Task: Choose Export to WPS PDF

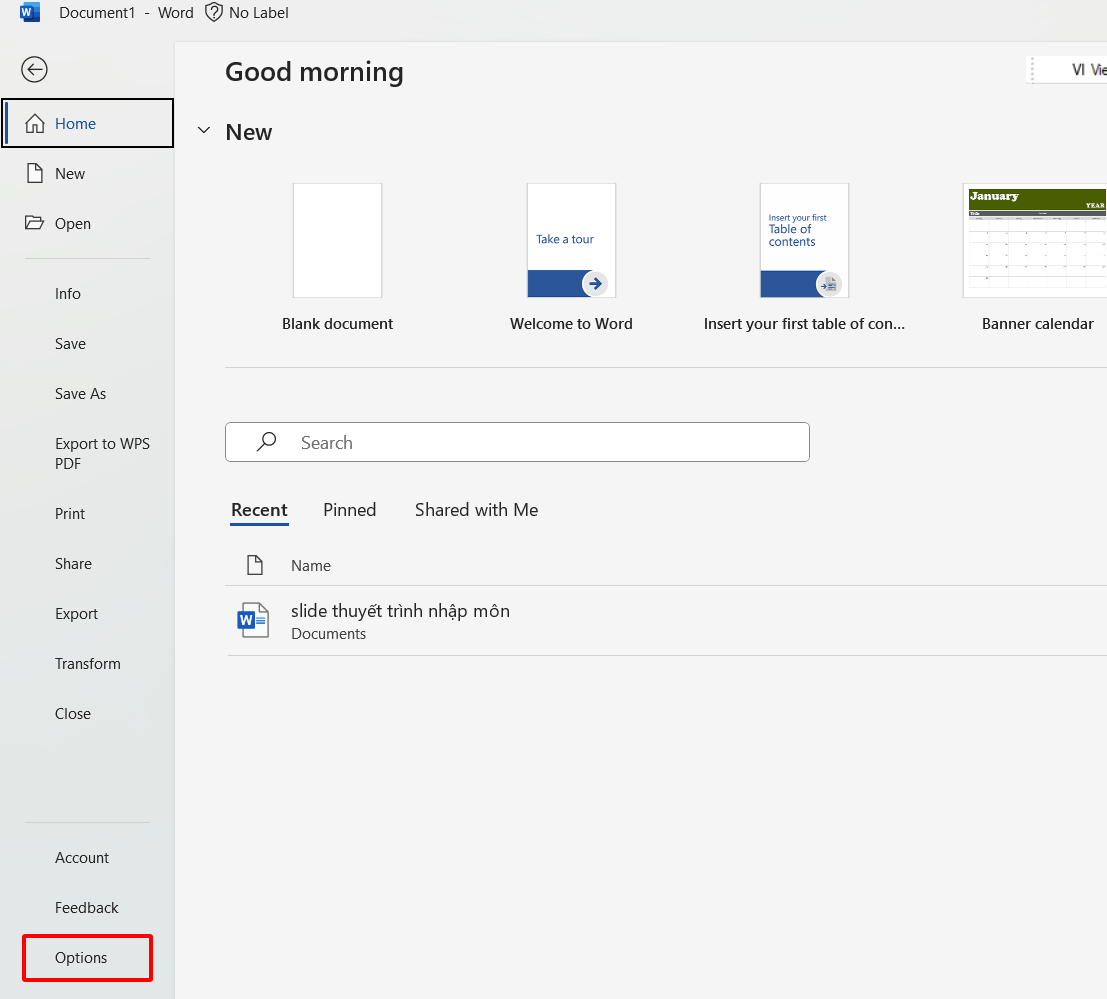Action: (x=102, y=454)
